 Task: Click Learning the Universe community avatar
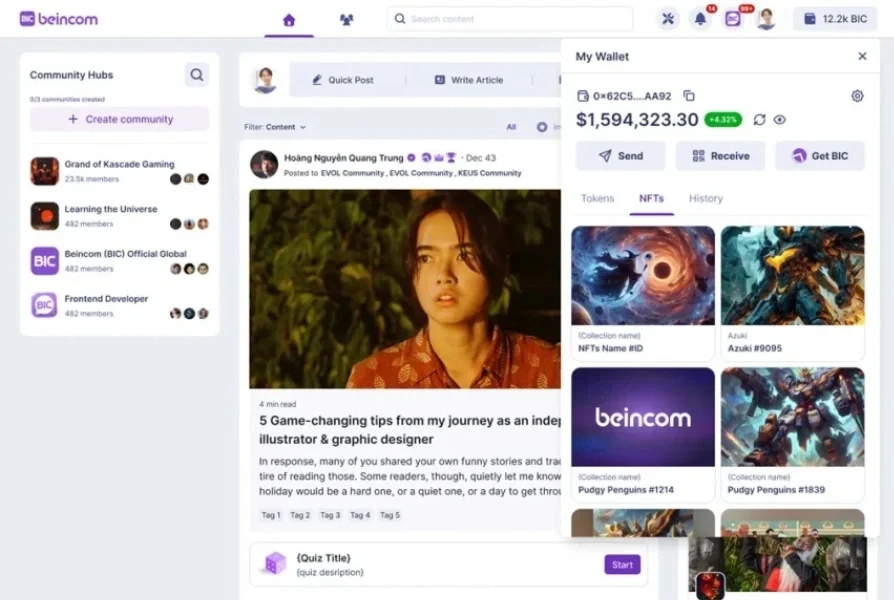[x=44, y=216]
